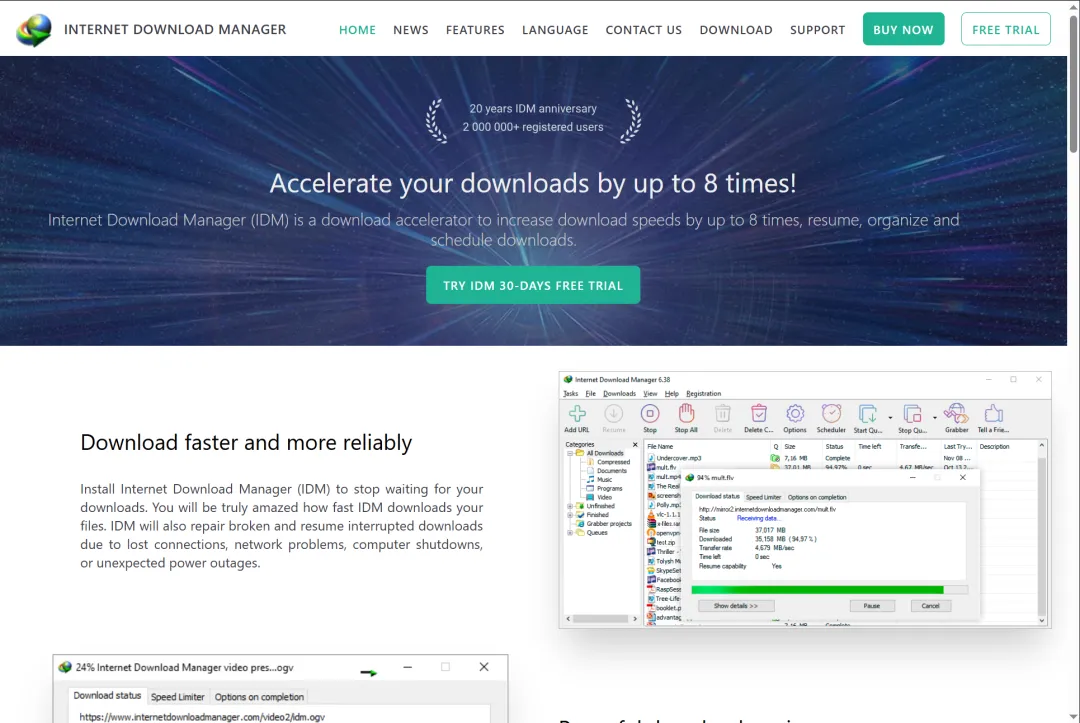Click the Tell a Frie... thumbs-up icon
The image size is (1080, 723).
(x=993, y=418)
